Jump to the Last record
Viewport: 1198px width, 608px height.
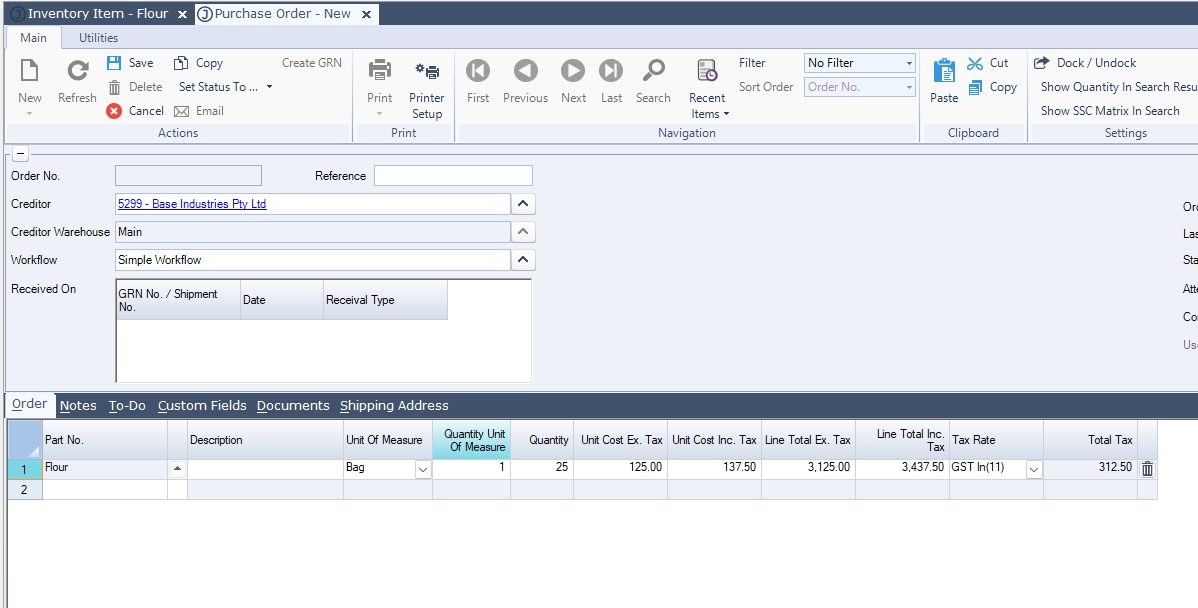[611, 71]
